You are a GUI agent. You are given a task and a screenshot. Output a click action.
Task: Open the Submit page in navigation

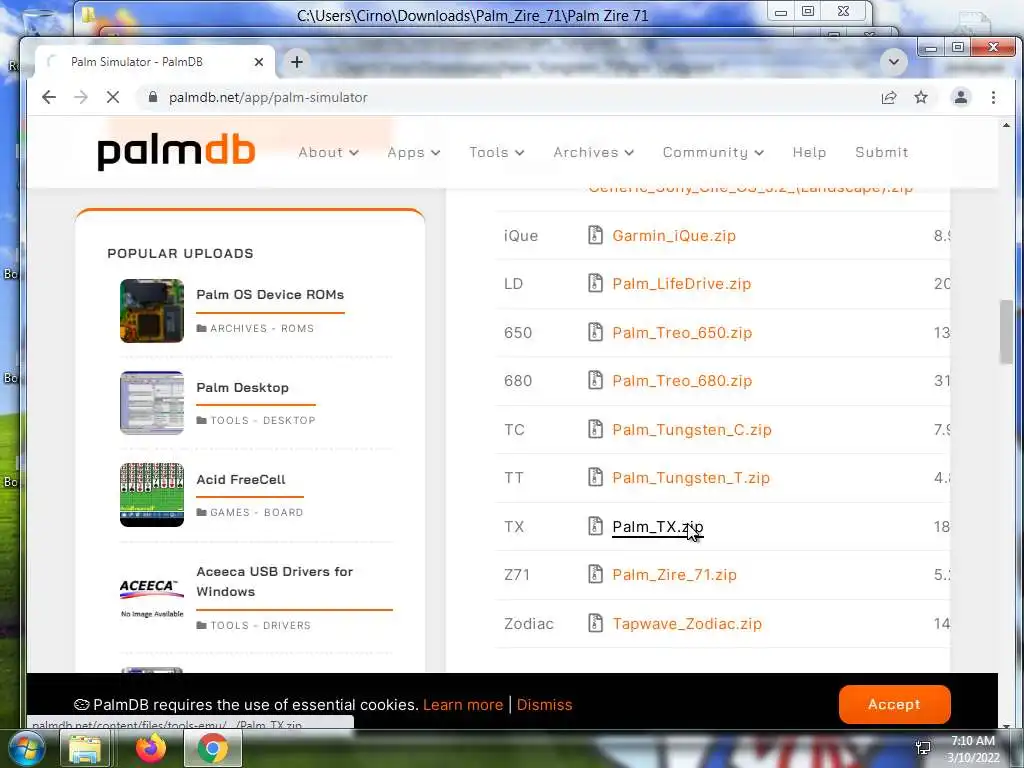pos(882,153)
